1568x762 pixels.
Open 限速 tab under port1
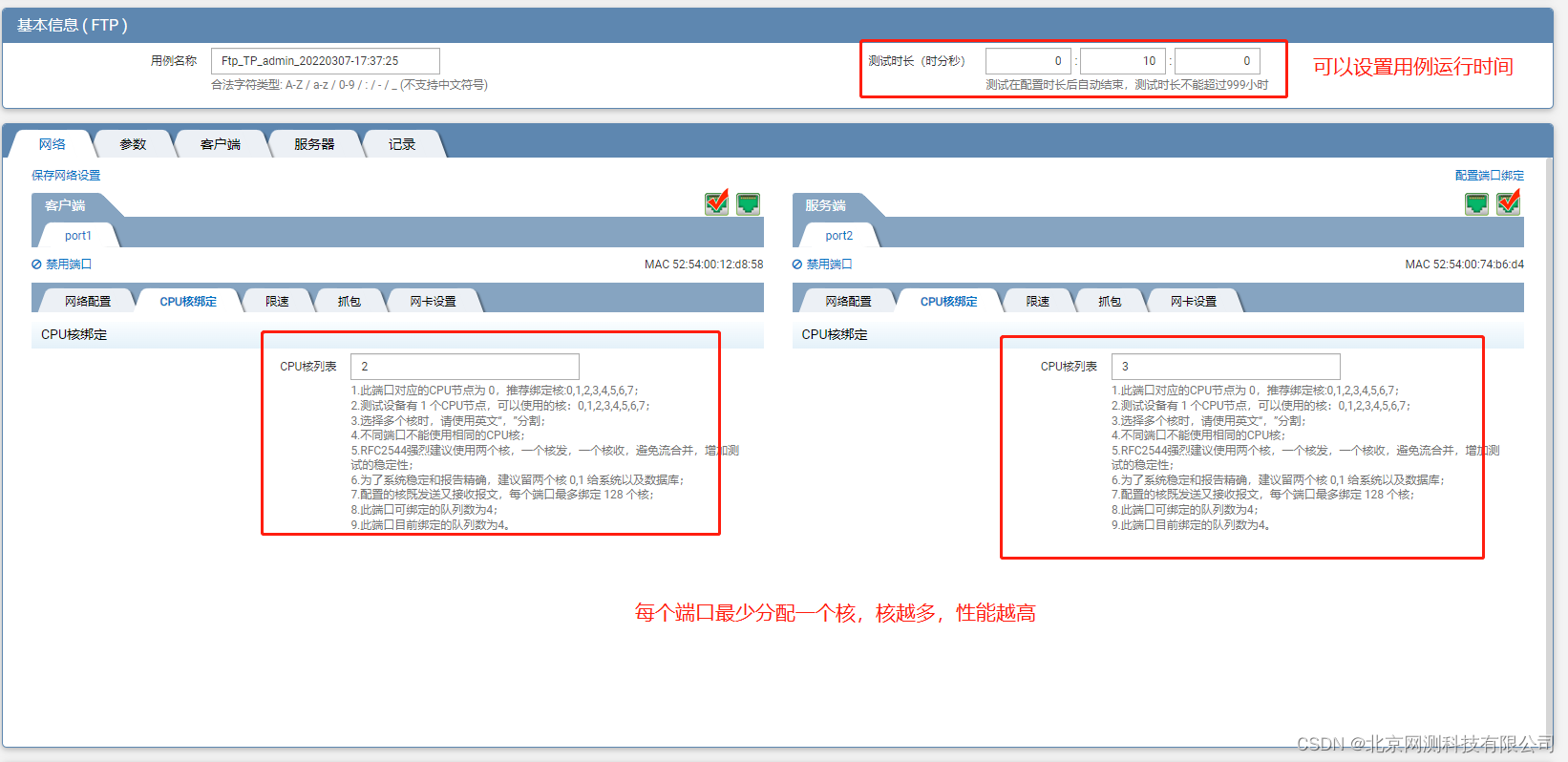278,301
